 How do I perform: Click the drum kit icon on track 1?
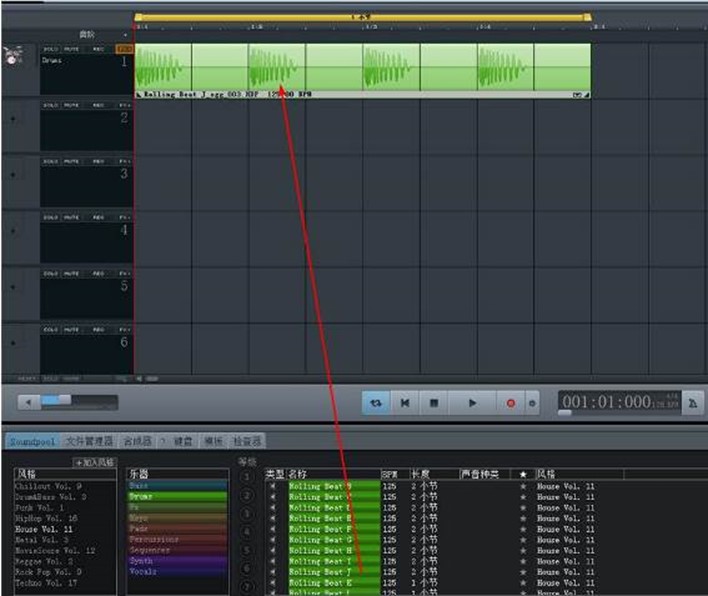point(13,55)
